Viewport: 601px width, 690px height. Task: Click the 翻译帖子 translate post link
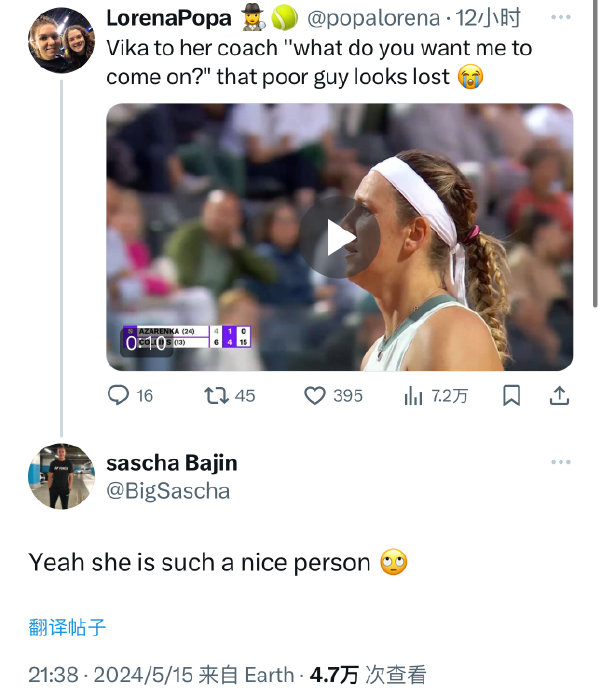pyautogui.click(x=67, y=628)
